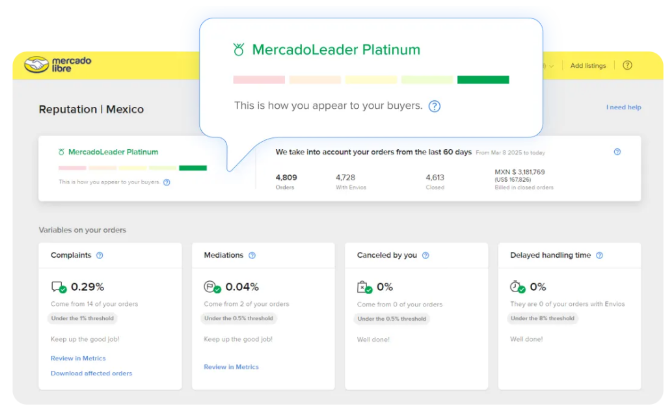Click small MercadoLeader Platinum label in the card

pos(113,152)
